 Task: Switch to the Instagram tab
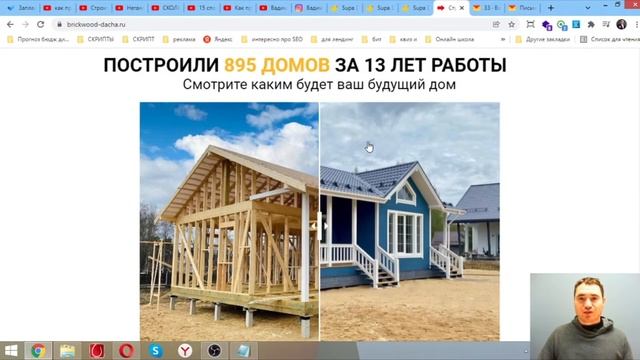[309, 8]
